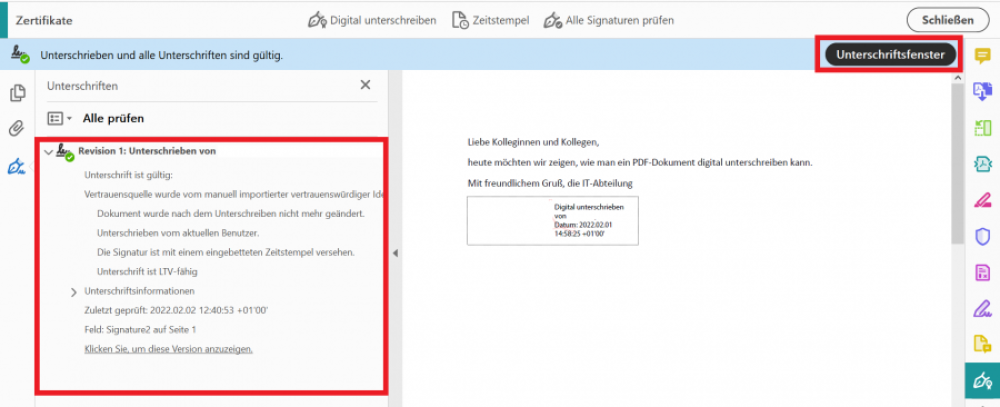Open the purple Fill & Sign pen tool

(982, 308)
